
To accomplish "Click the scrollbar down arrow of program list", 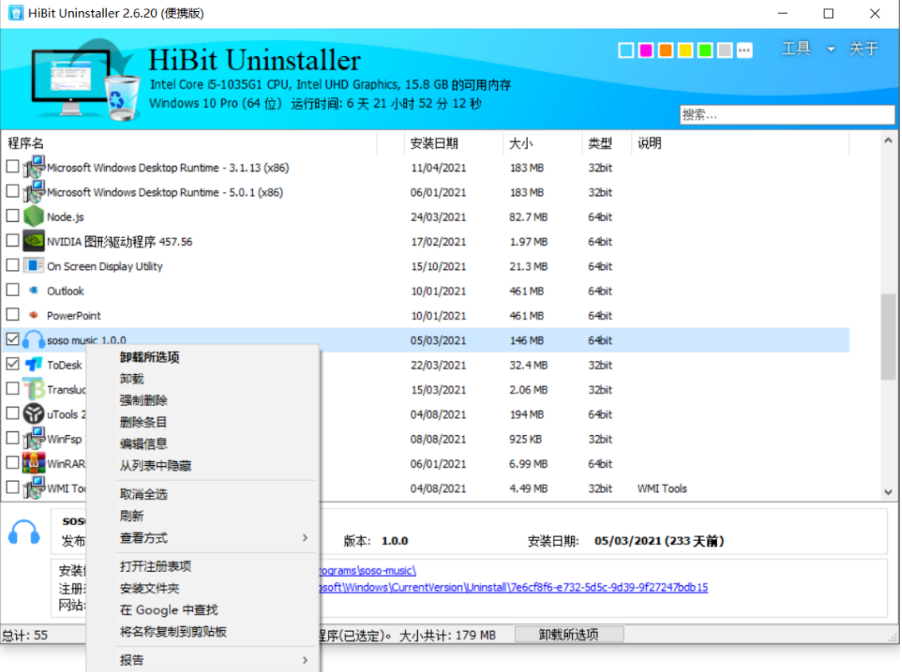I will coord(888,492).
